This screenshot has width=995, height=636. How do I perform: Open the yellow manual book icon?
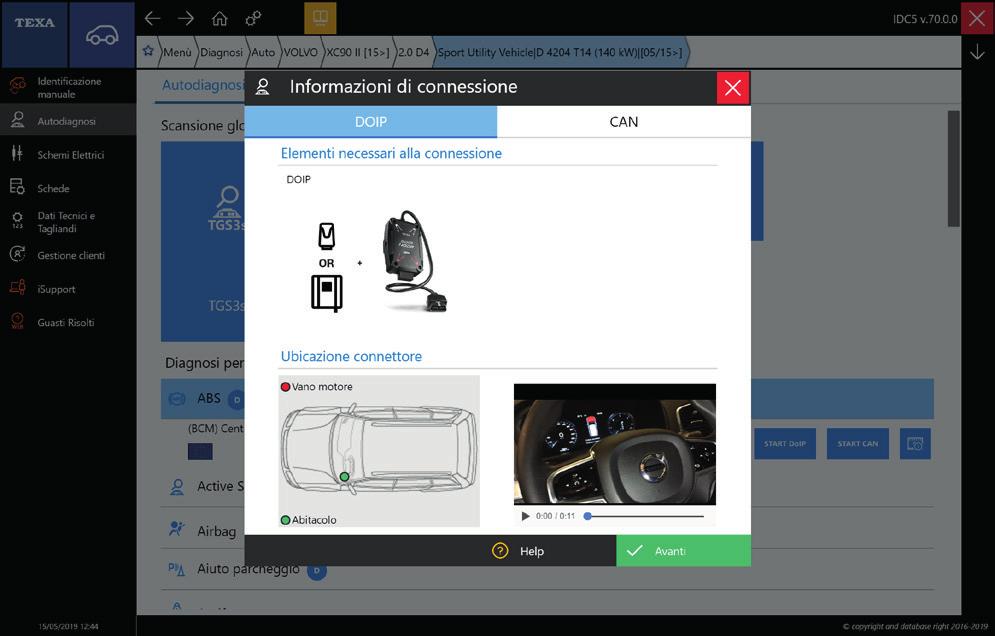(x=320, y=18)
